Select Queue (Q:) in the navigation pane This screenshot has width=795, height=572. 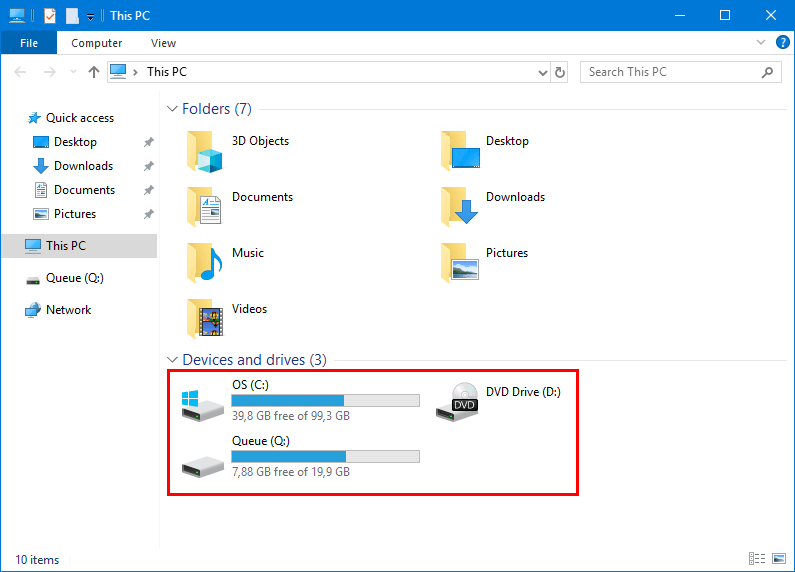coord(74,278)
